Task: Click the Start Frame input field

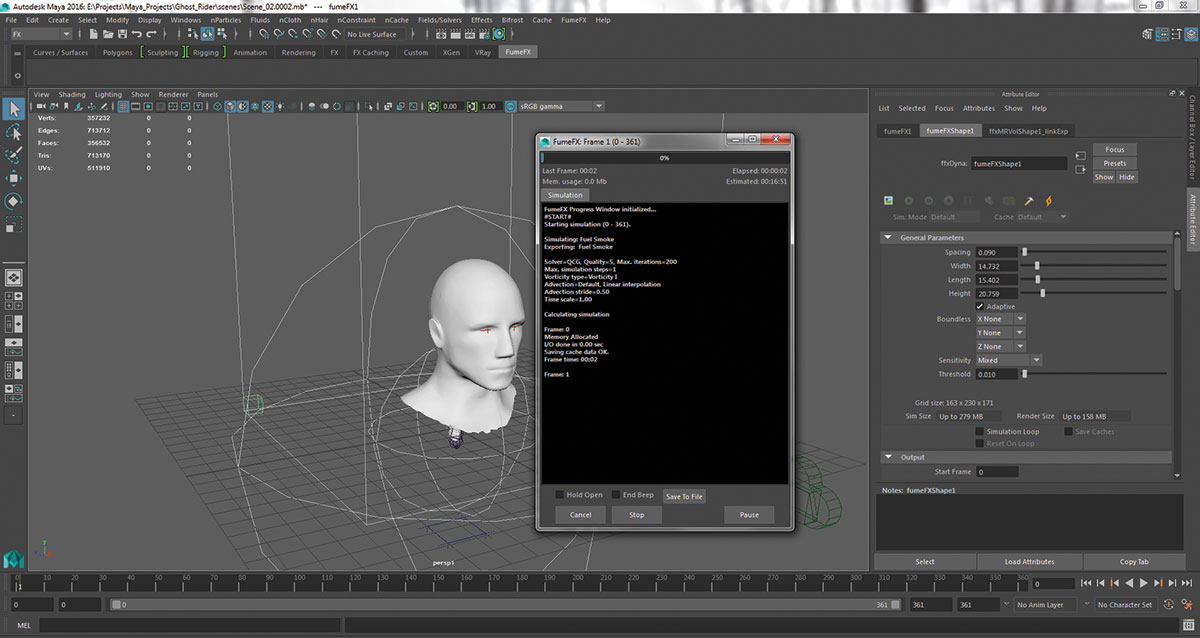Action: (997, 471)
